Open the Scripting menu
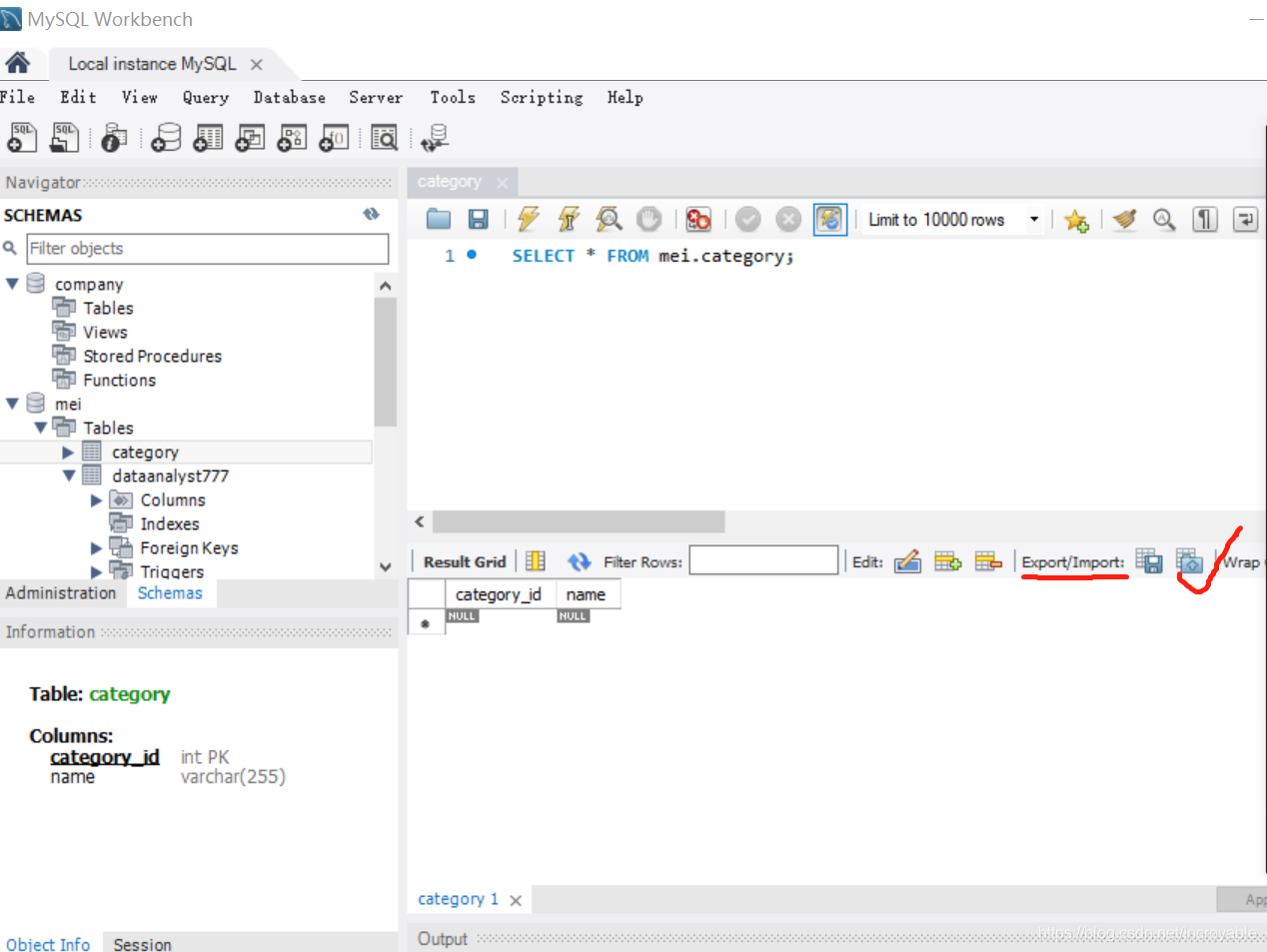The width and height of the screenshot is (1267, 952). [x=542, y=97]
